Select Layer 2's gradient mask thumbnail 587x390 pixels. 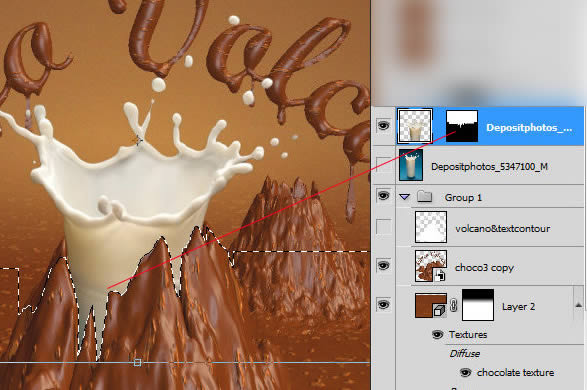pos(478,305)
